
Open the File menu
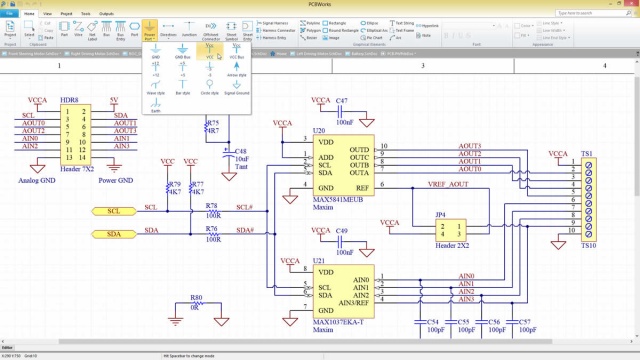(9, 13)
